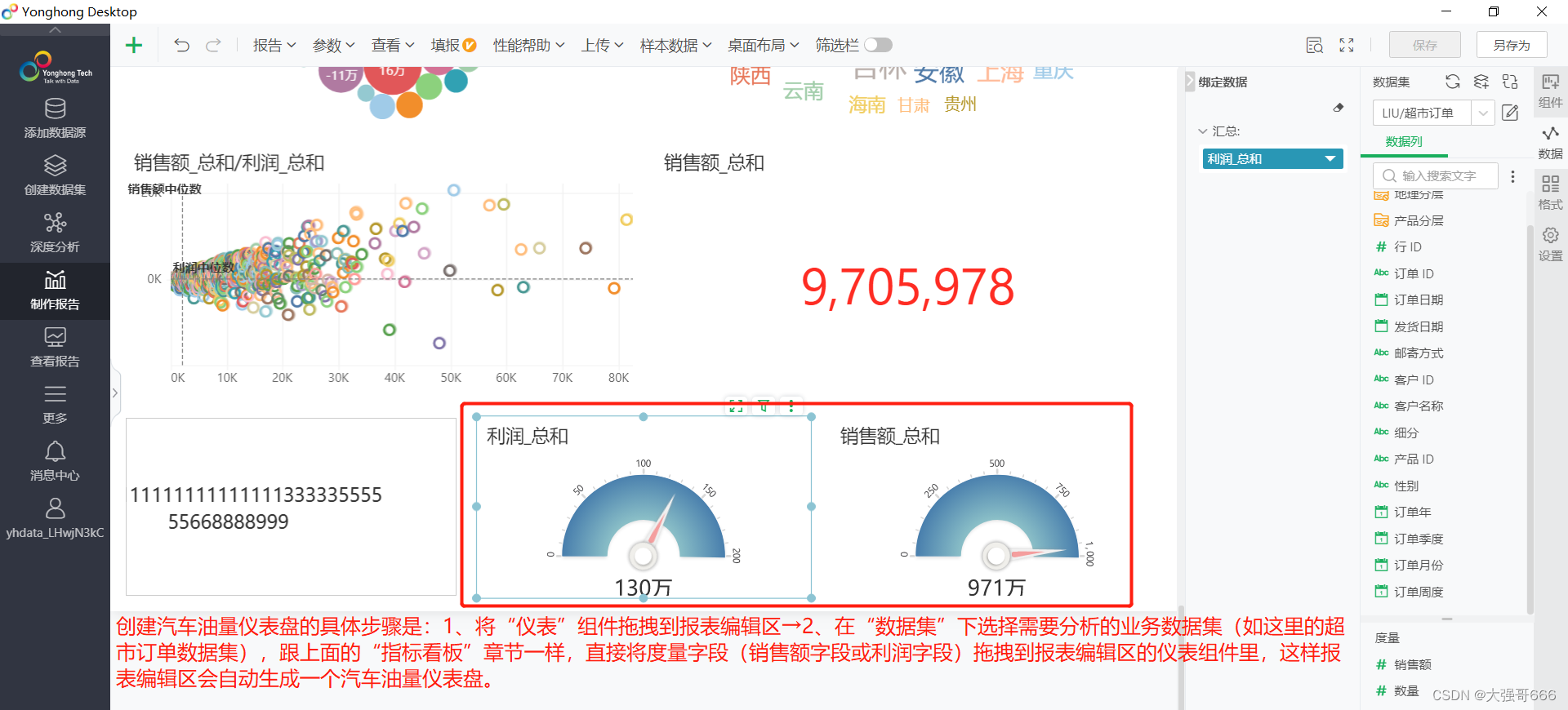Click the search field 输入搜索文字
The height and width of the screenshot is (710, 1568).
[x=1436, y=175]
